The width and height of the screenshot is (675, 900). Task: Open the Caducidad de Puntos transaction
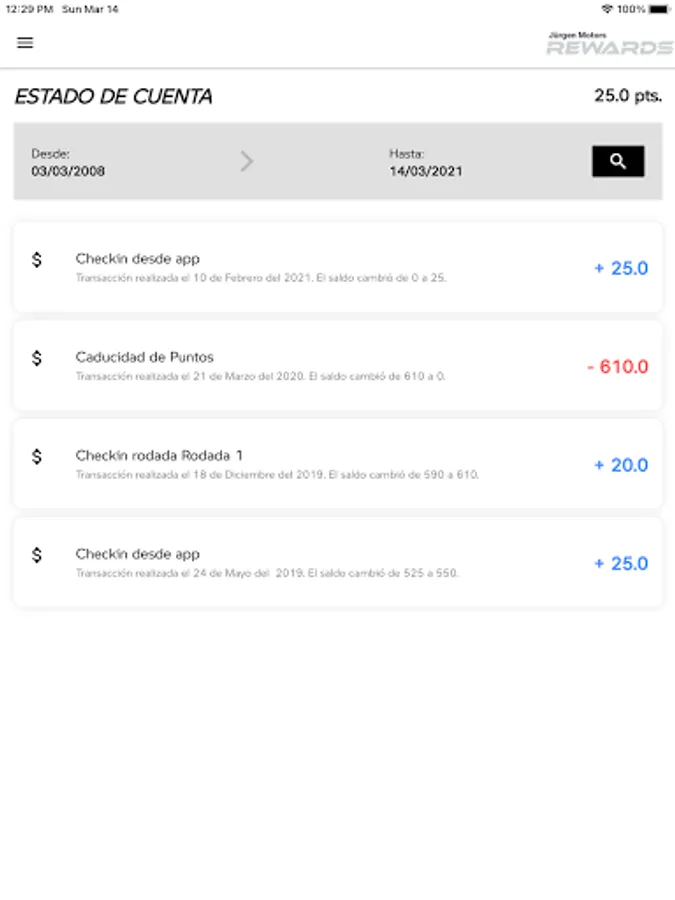[x=300, y=366]
